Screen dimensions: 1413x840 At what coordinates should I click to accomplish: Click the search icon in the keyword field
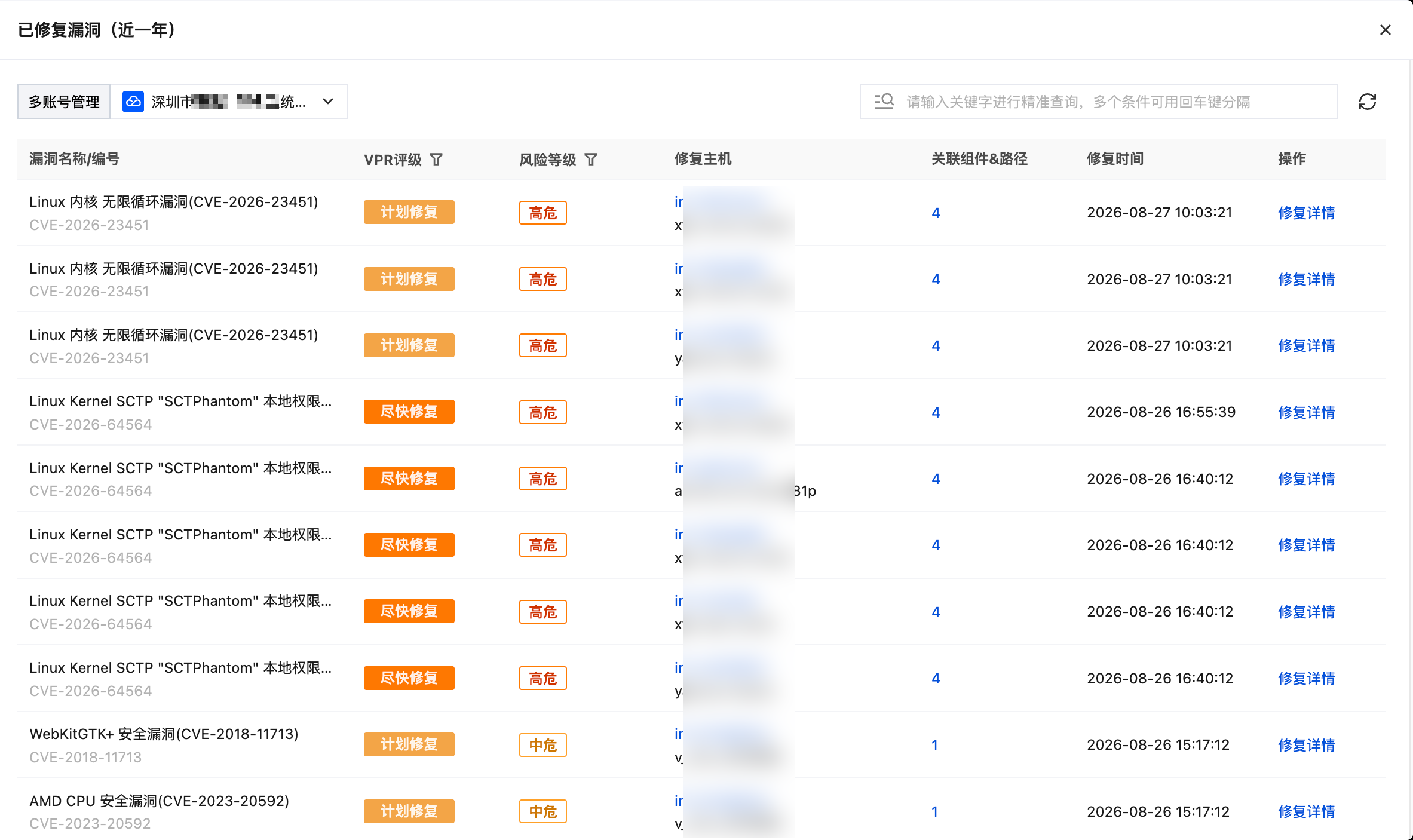[884, 102]
